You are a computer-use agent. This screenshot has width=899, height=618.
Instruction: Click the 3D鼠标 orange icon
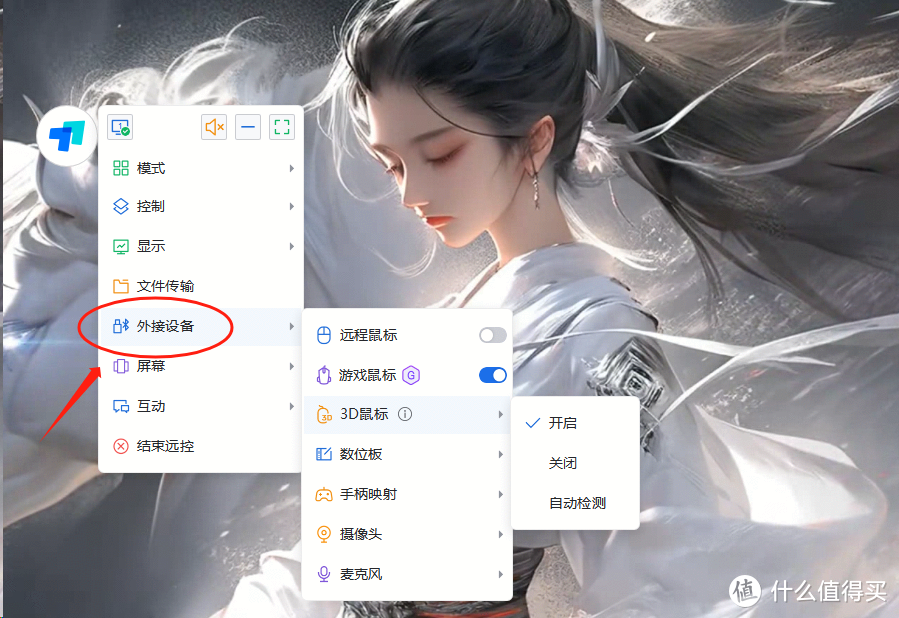(x=325, y=414)
